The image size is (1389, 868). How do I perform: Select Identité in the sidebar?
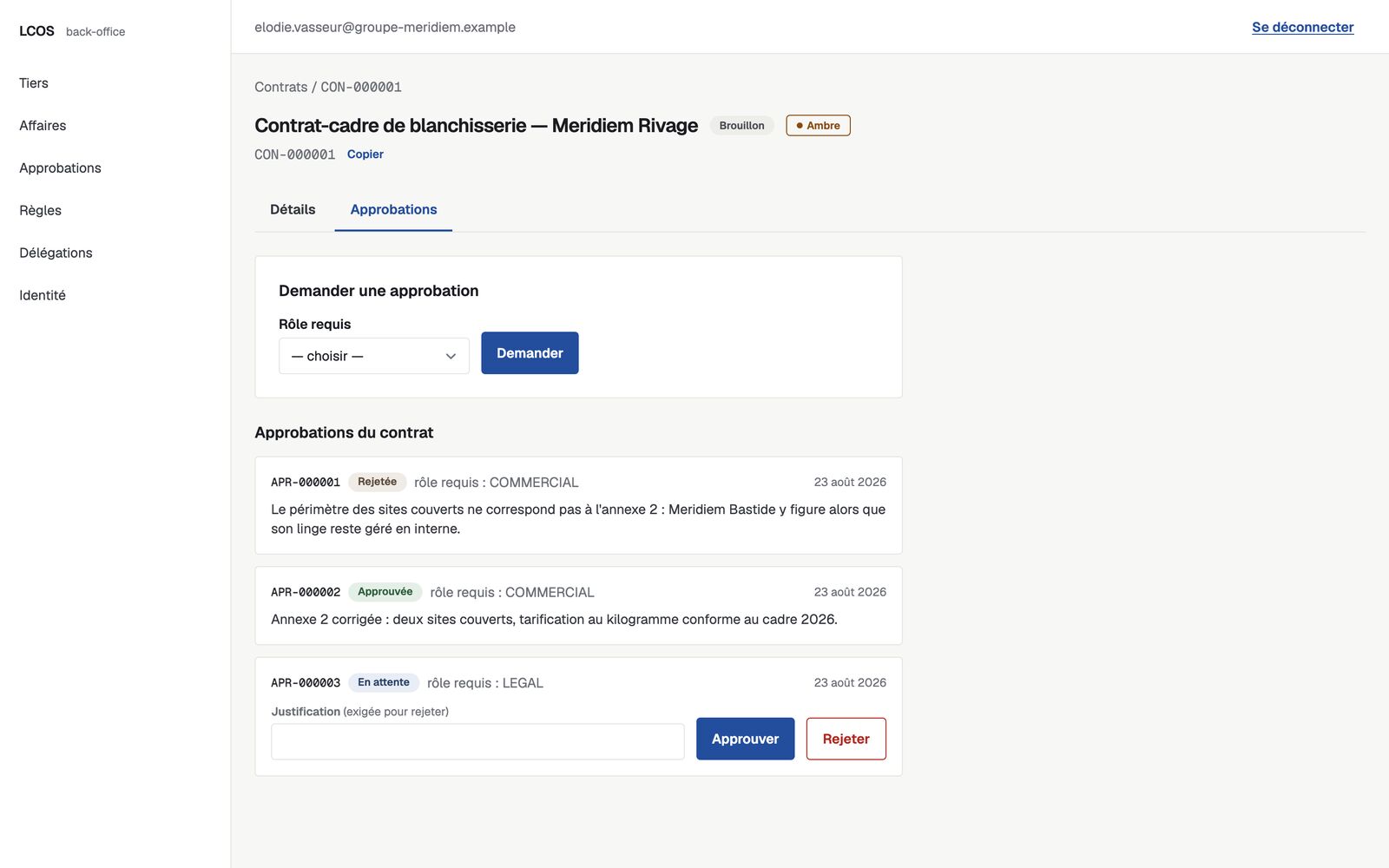(43, 296)
